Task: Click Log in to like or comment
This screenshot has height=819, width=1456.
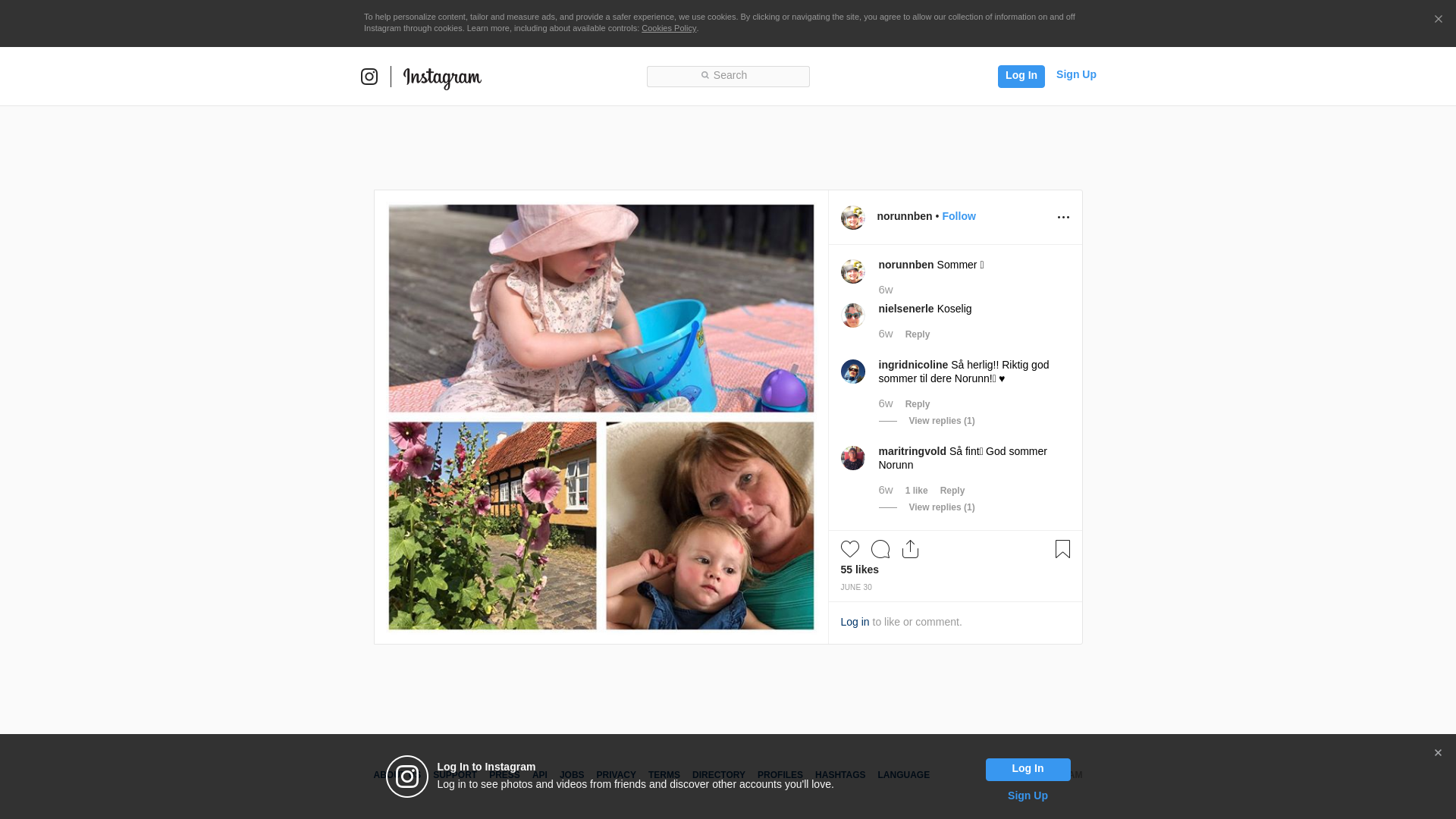Action: [x=855, y=622]
